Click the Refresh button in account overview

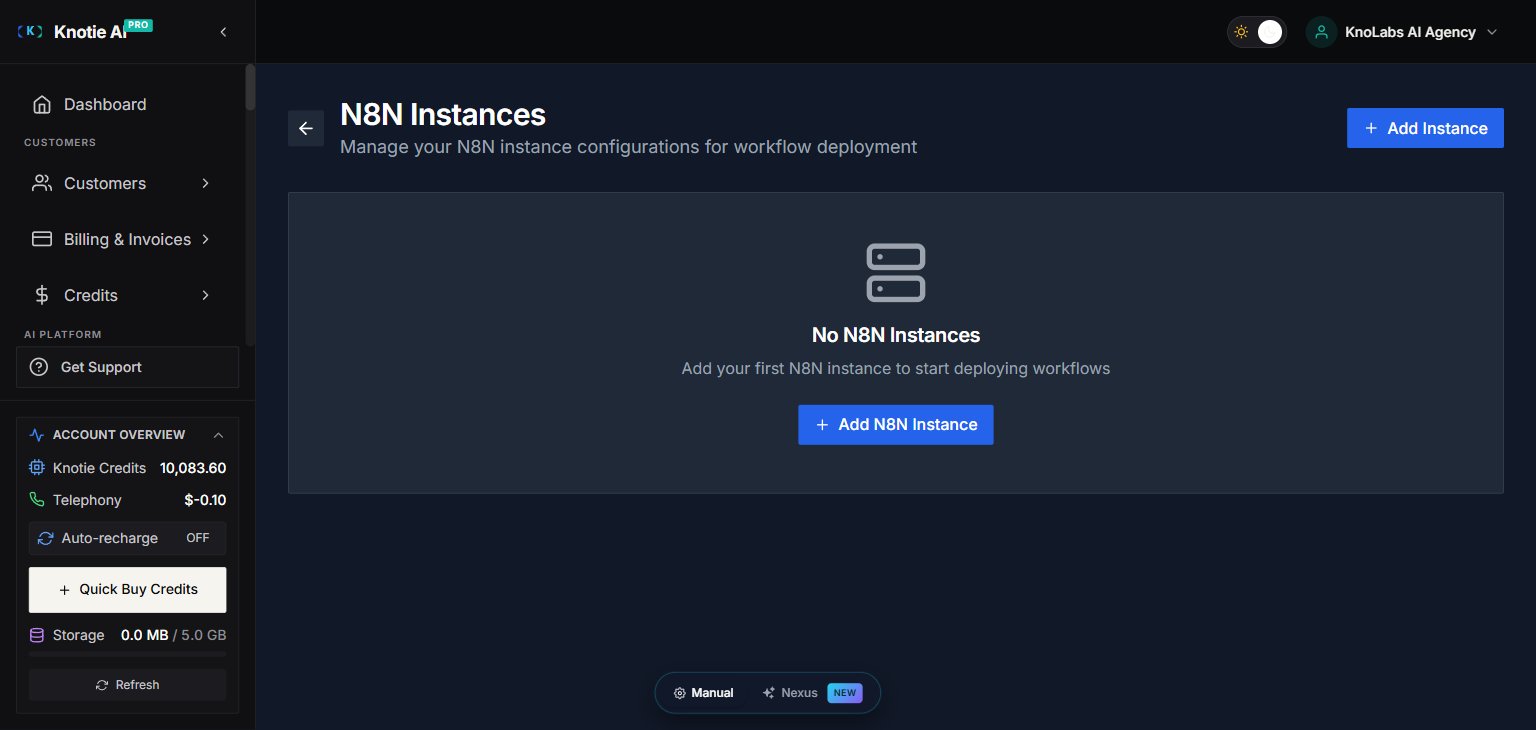pos(127,685)
